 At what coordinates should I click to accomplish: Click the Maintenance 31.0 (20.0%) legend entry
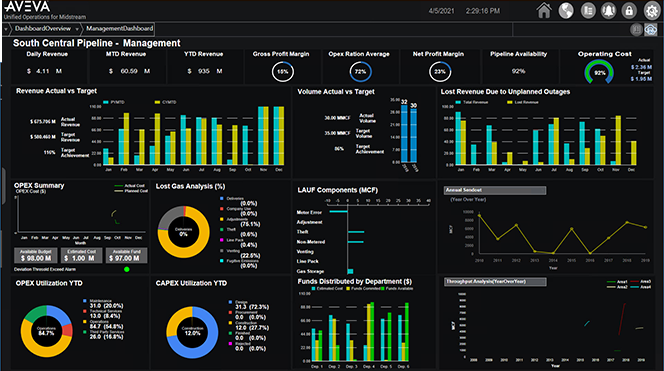pos(103,304)
